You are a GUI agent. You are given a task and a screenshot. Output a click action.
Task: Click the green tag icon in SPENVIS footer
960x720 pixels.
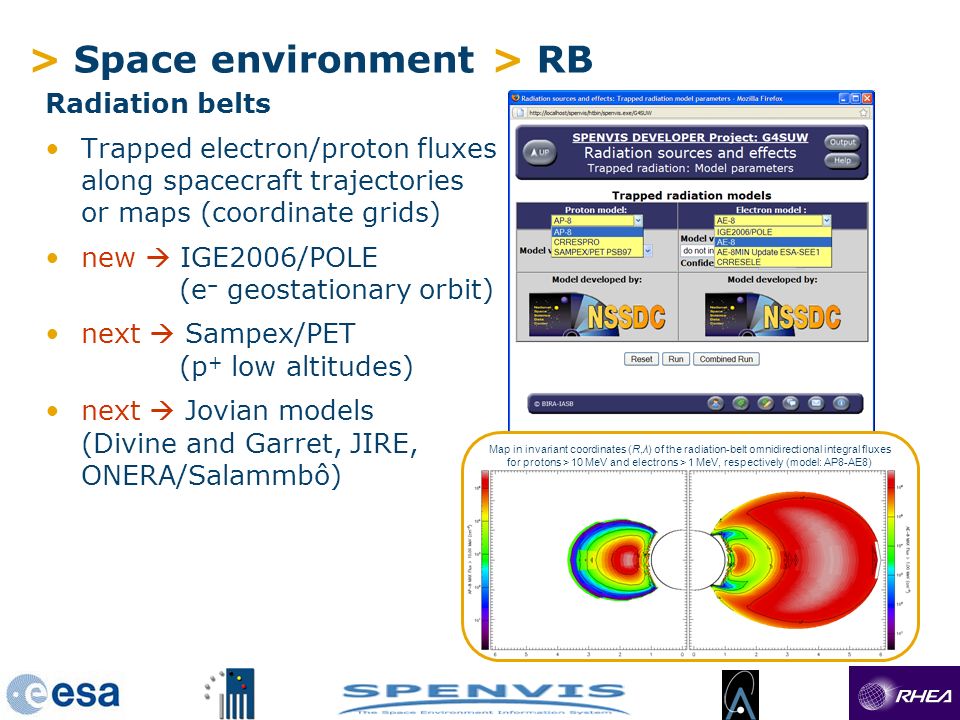(740, 403)
